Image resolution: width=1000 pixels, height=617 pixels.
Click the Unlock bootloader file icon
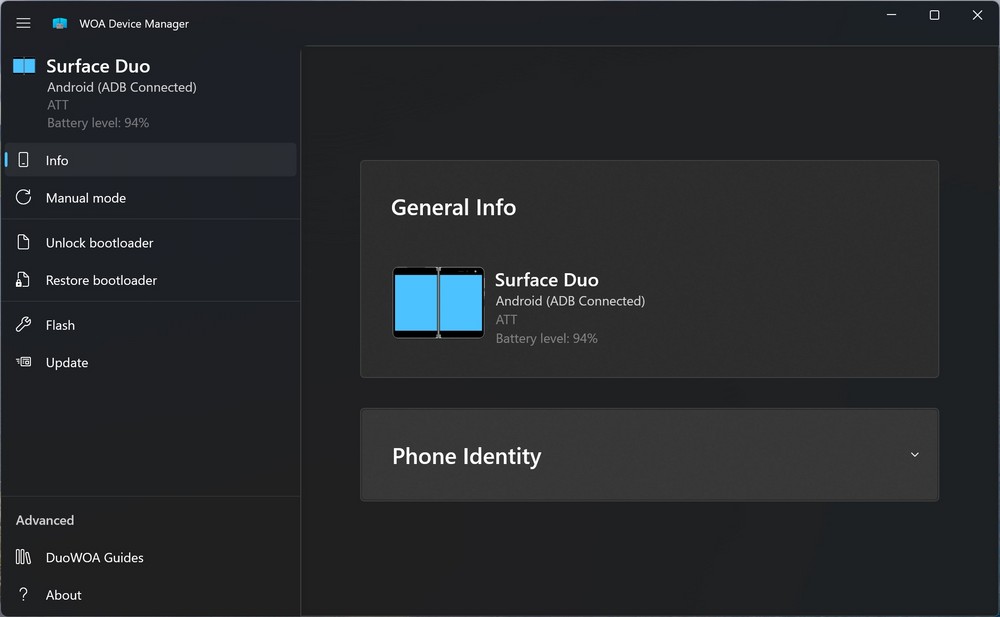tap(24, 243)
